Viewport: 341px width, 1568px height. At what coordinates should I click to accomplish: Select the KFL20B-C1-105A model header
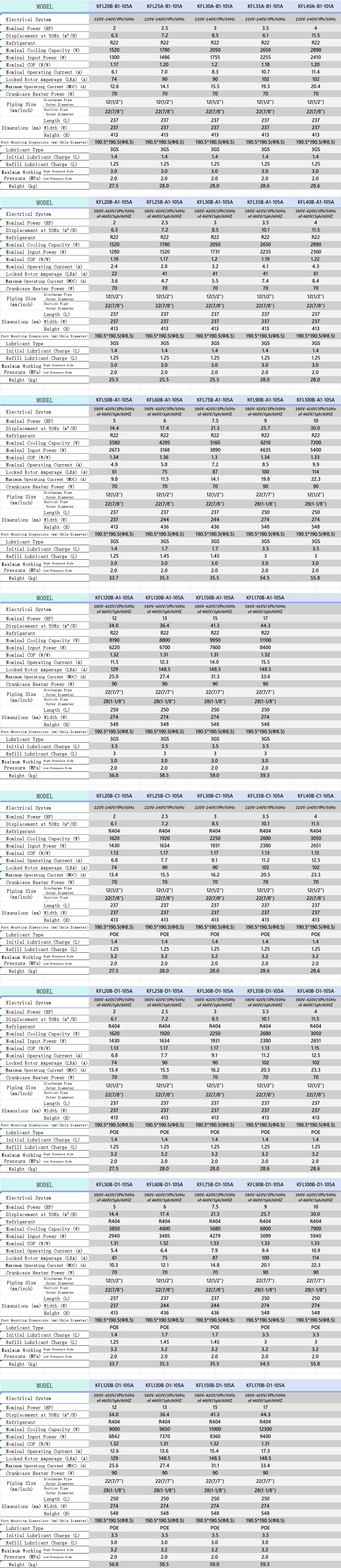[x=114, y=796]
